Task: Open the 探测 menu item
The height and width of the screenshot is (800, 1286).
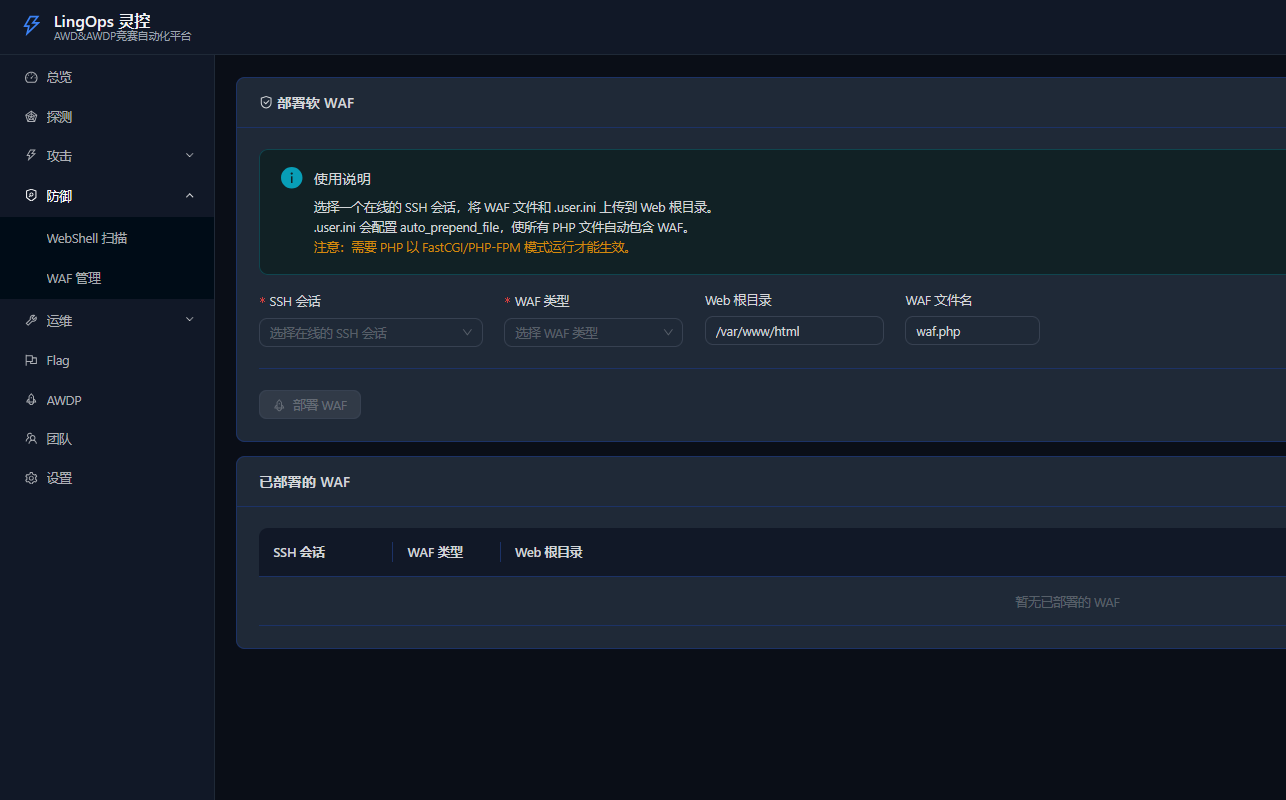Action: 107,117
